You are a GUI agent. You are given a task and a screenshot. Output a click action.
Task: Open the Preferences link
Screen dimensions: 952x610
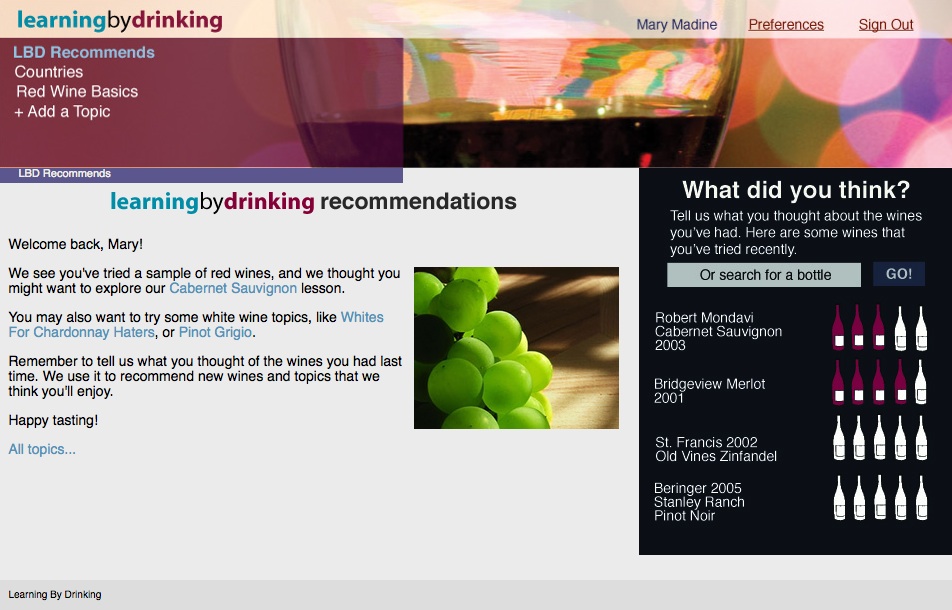pyautogui.click(x=786, y=25)
